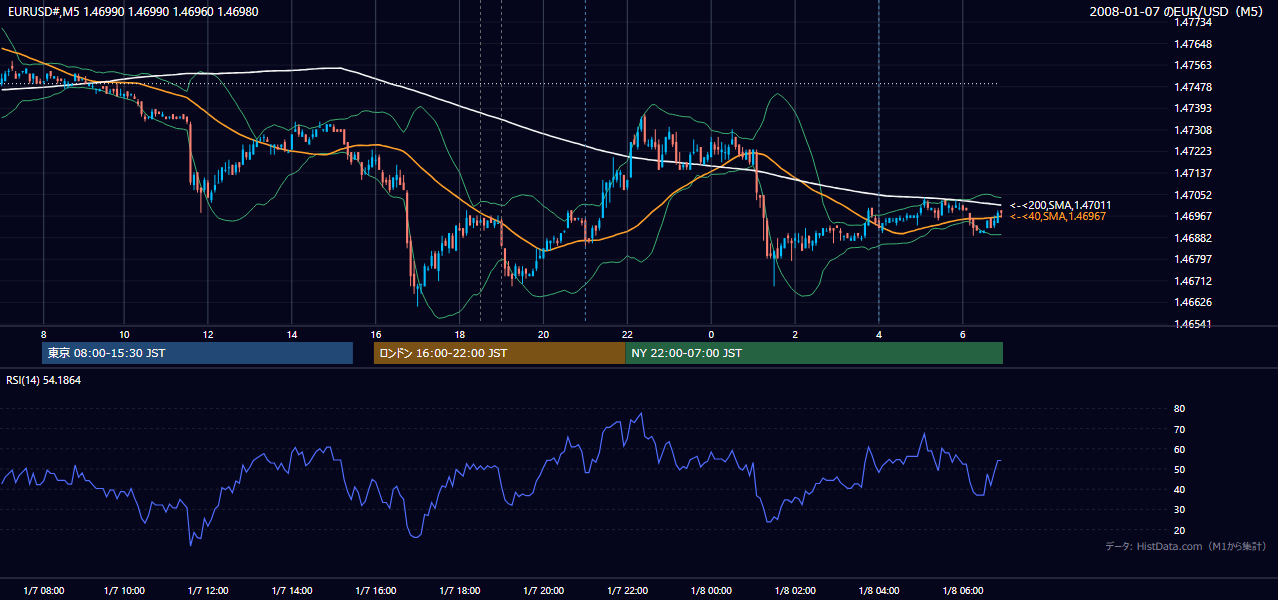The width and height of the screenshot is (1278, 600).
Task: Click the blue dashed vertical marker at 4 o'clock
Action: [x=879, y=160]
